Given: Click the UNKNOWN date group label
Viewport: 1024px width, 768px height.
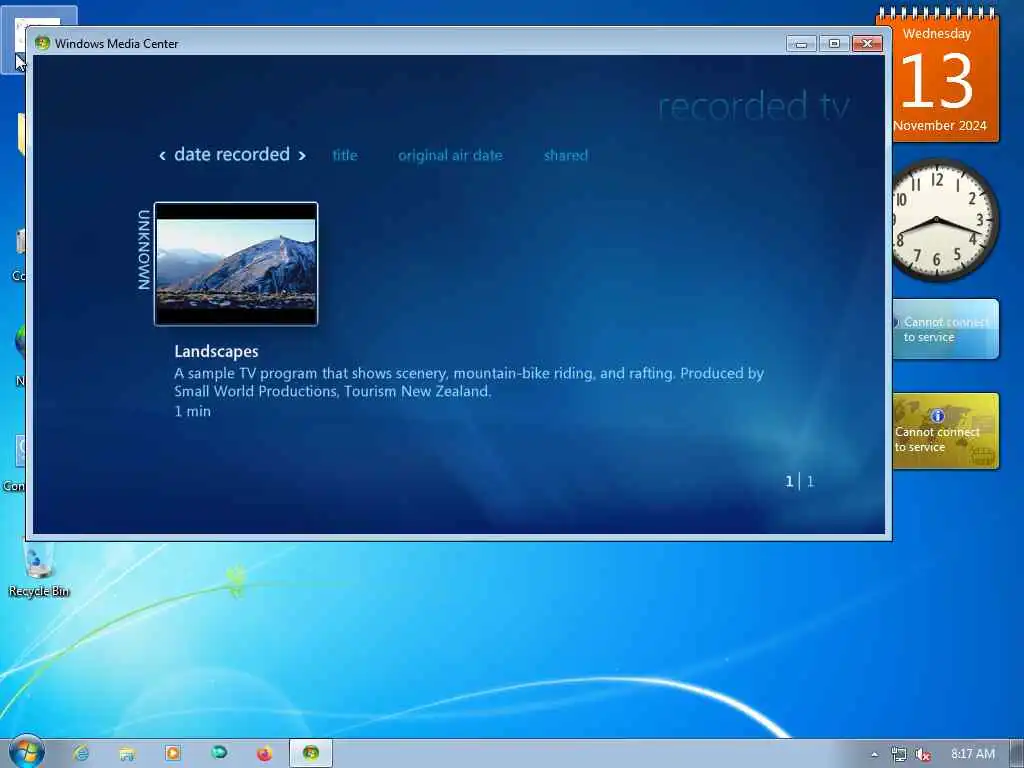Looking at the screenshot, I should point(144,249).
